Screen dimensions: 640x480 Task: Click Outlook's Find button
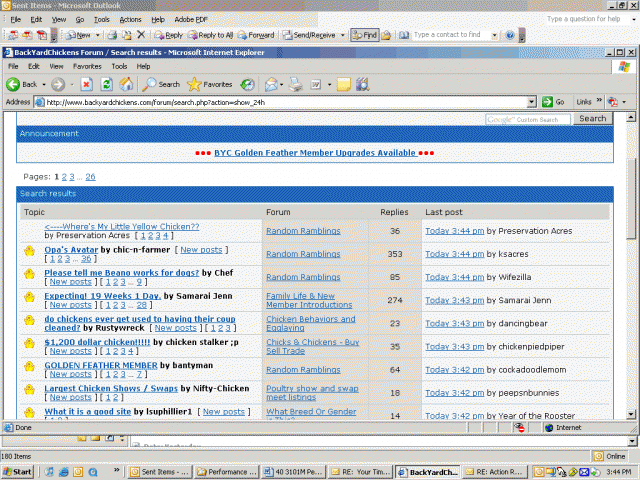(363, 35)
